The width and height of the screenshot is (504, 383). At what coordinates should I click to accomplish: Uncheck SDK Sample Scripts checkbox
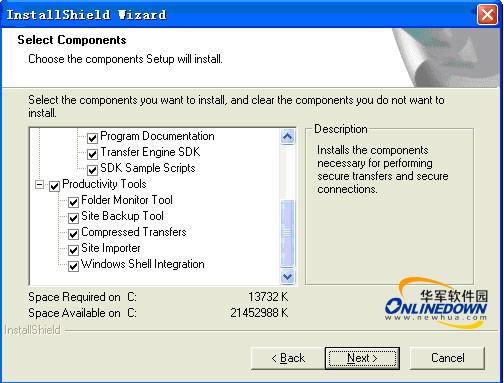coord(92,169)
